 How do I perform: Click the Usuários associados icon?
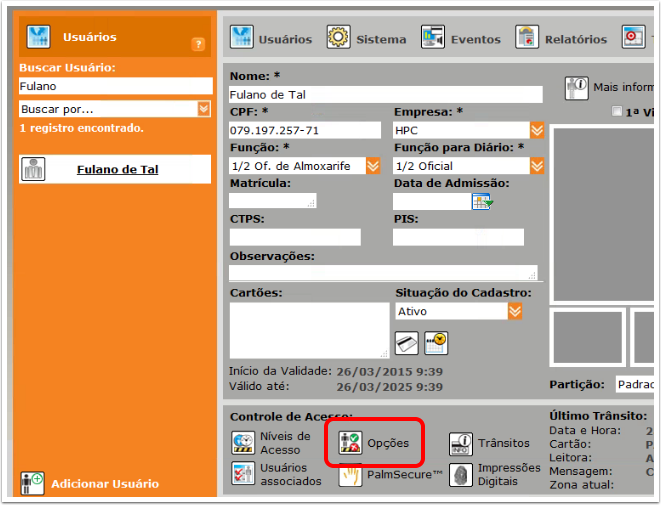pyautogui.click(x=243, y=473)
